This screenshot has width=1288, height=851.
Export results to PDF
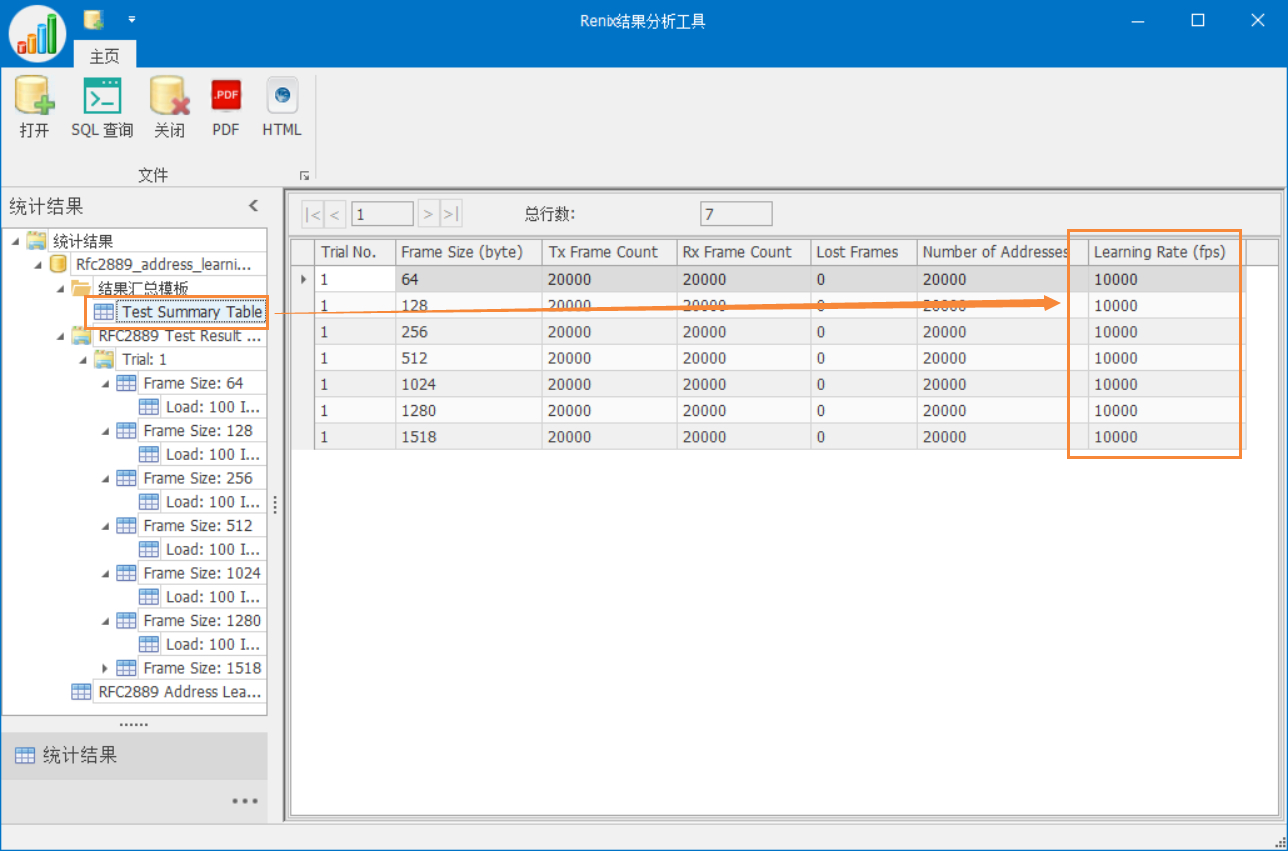click(226, 107)
